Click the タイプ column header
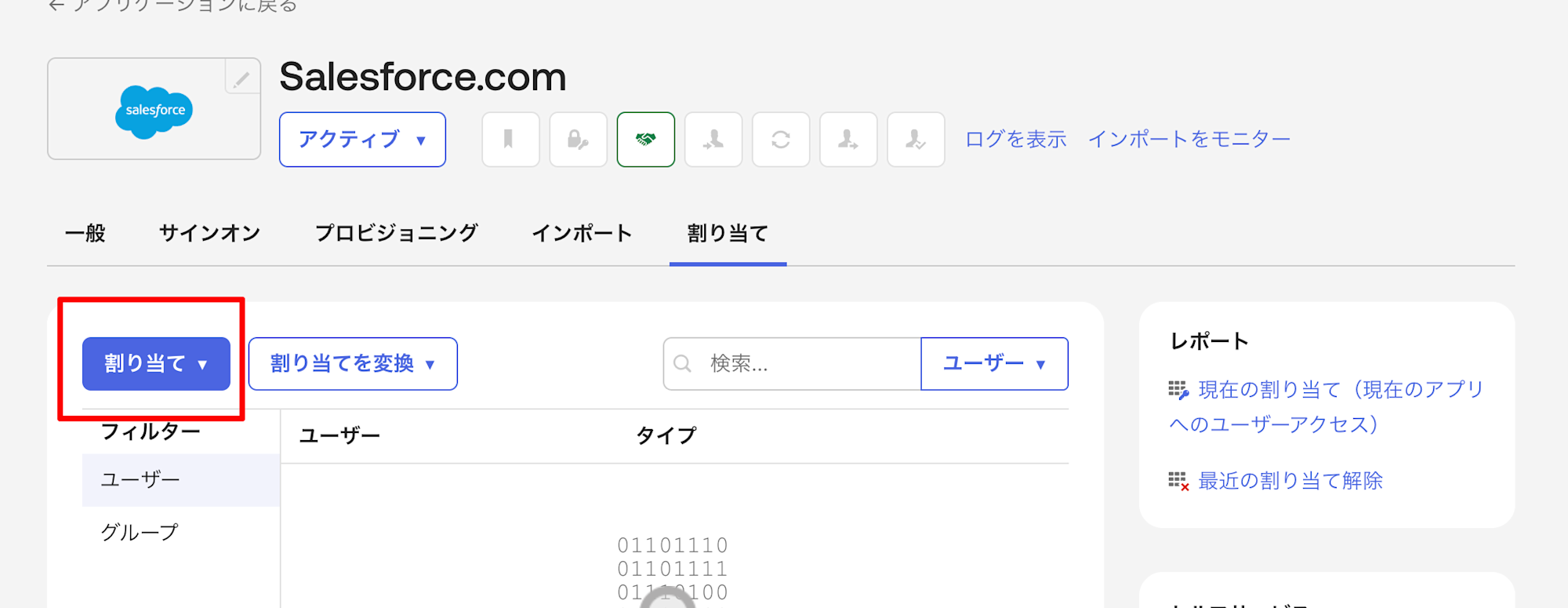Viewport: 1568px width, 608px height. [x=666, y=436]
